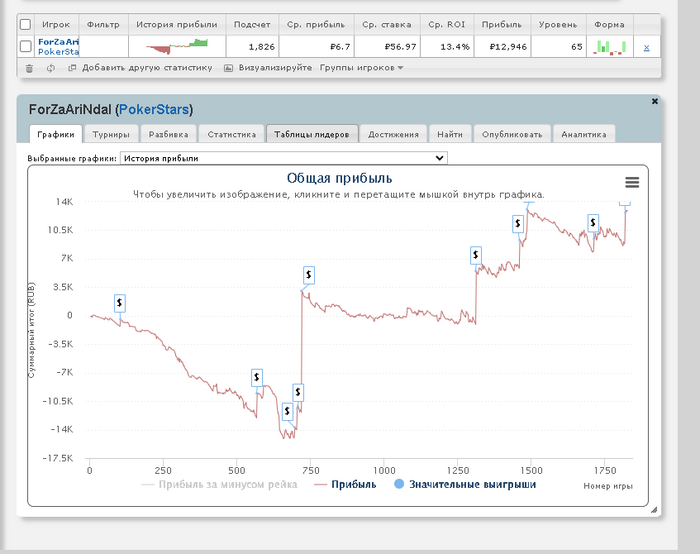Click the profit history sparkline in the table row

[177, 46]
